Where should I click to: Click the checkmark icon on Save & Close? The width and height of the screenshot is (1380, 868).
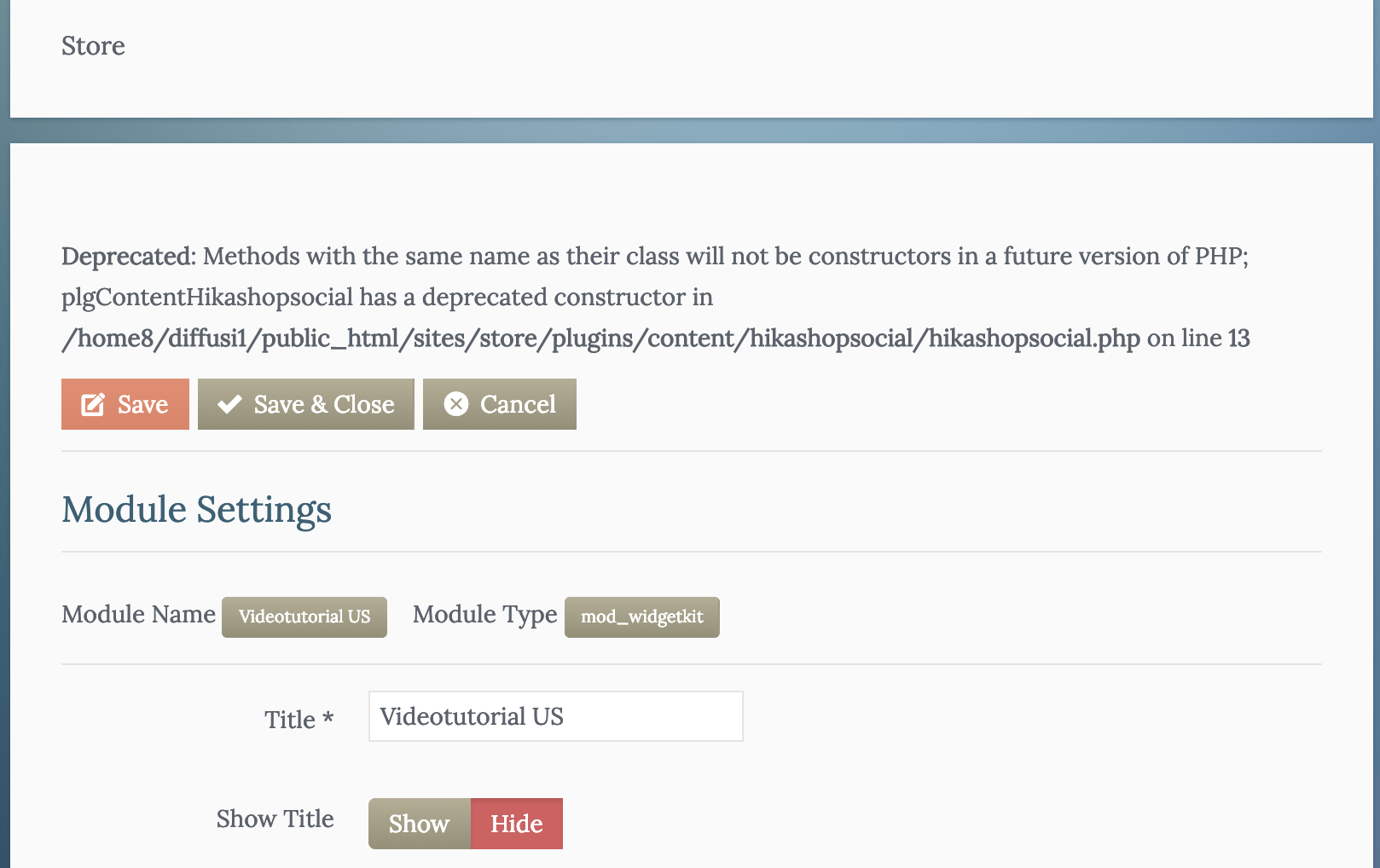click(229, 404)
